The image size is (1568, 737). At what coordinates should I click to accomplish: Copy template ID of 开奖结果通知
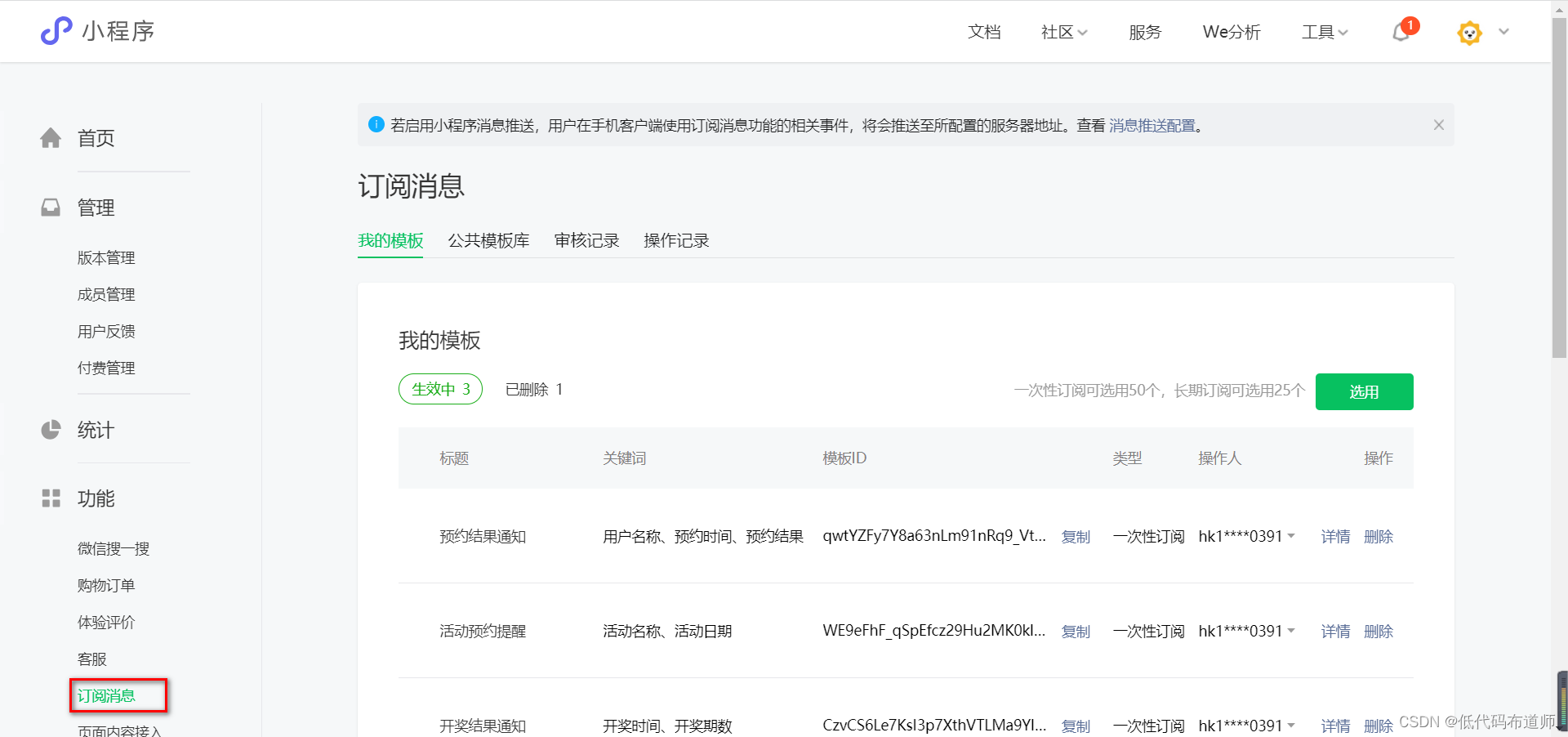[1076, 726]
